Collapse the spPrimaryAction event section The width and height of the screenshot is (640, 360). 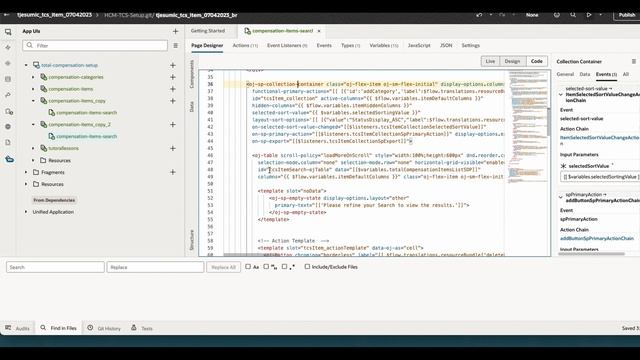(x=561, y=198)
